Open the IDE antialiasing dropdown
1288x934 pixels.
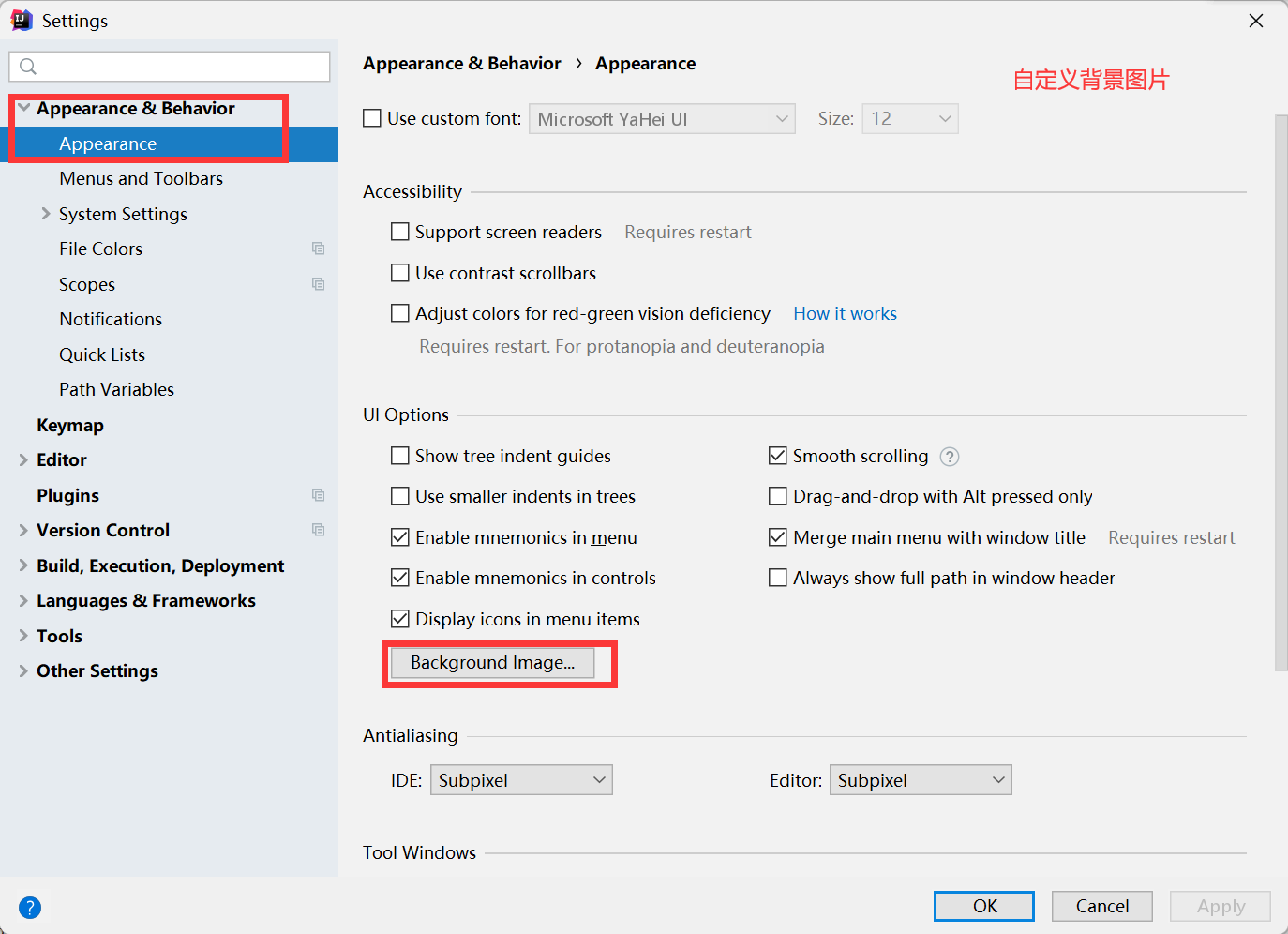521,780
